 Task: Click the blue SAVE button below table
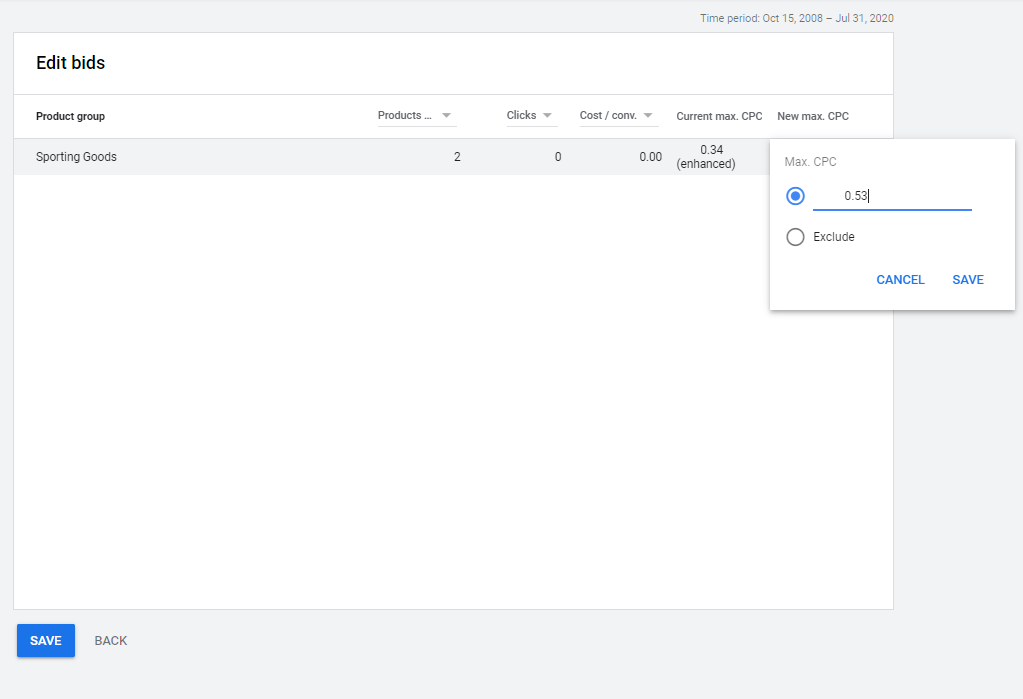46,640
